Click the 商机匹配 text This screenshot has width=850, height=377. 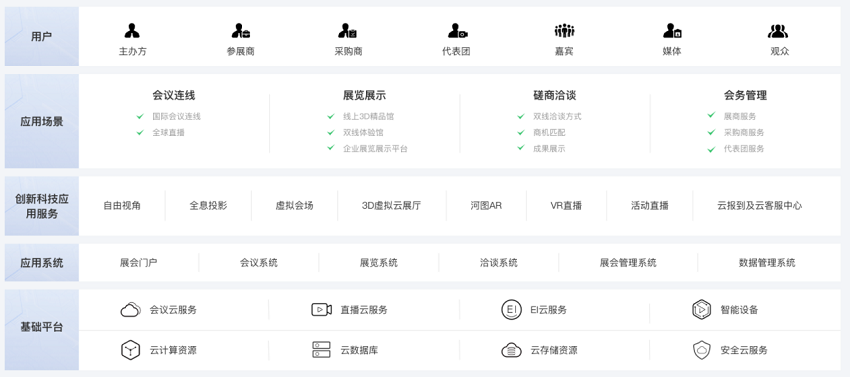pos(549,132)
